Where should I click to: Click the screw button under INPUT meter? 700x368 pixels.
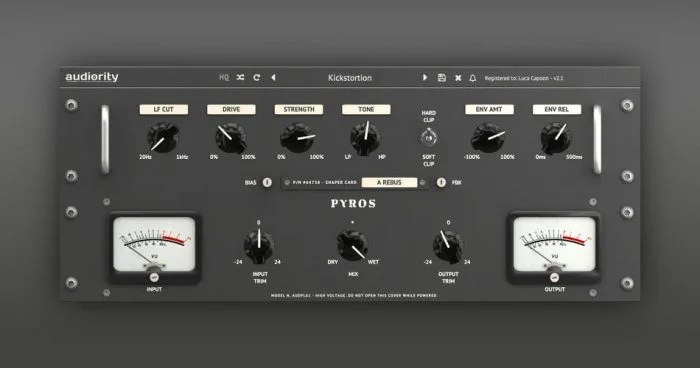point(154,277)
